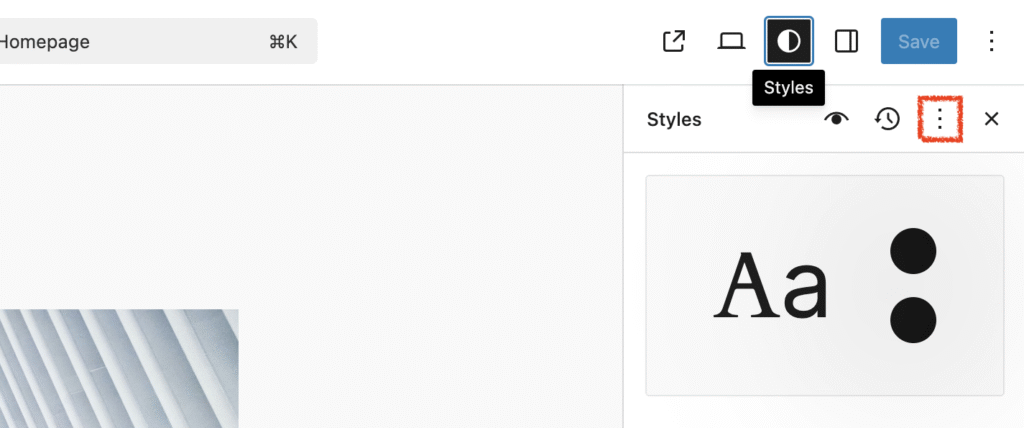Open the Style Book eye icon
Screen dimensions: 1024x428
[836, 119]
